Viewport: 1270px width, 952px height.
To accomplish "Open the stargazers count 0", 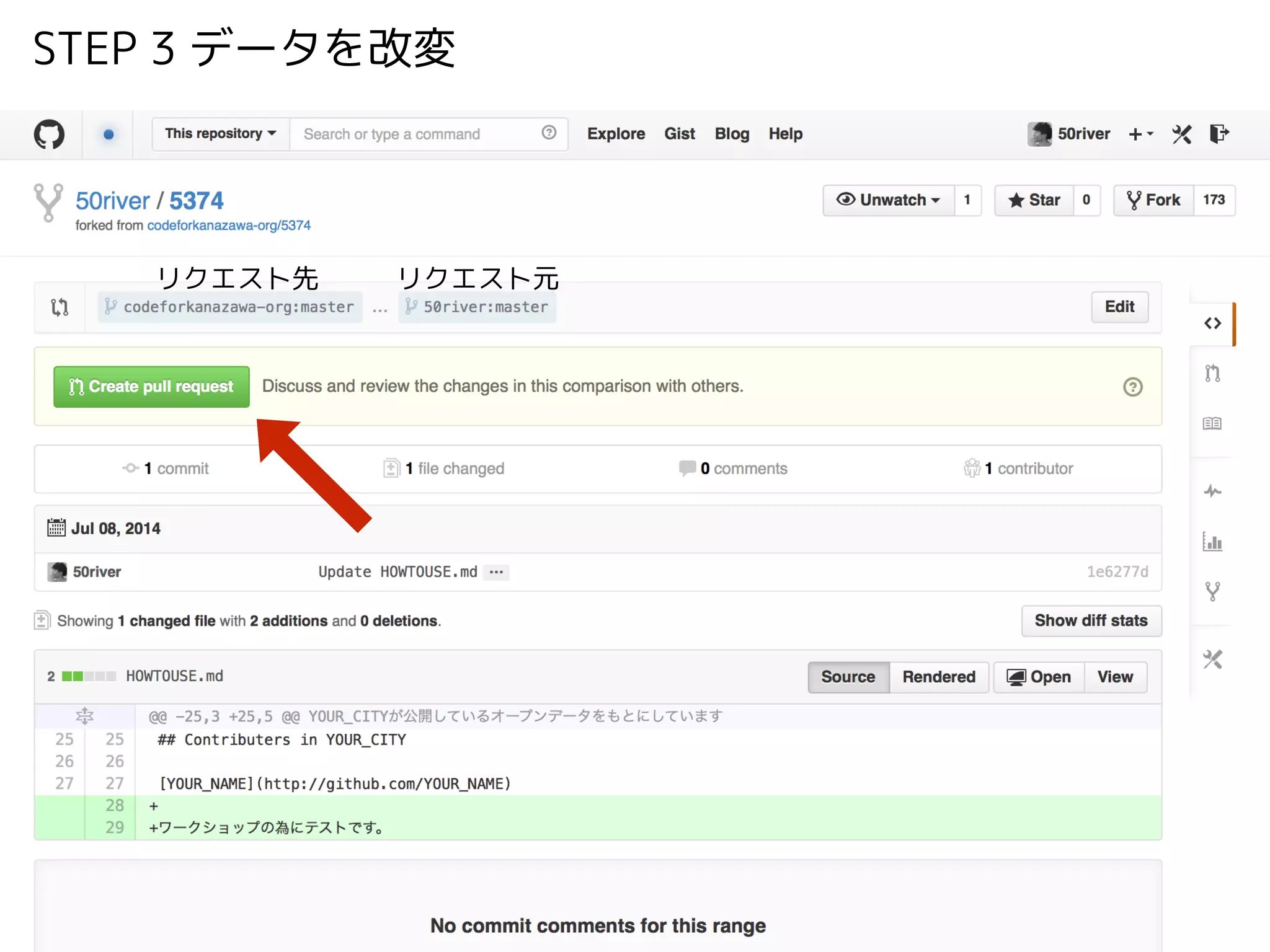I will click(1086, 200).
